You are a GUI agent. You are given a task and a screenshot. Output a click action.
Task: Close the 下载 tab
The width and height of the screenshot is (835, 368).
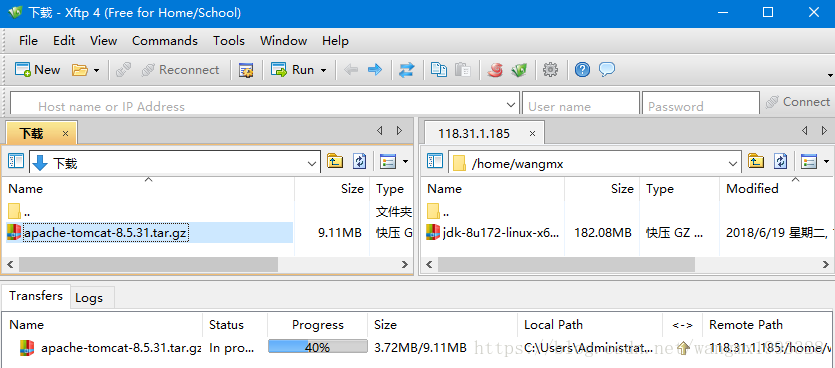pyautogui.click(x=66, y=134)
